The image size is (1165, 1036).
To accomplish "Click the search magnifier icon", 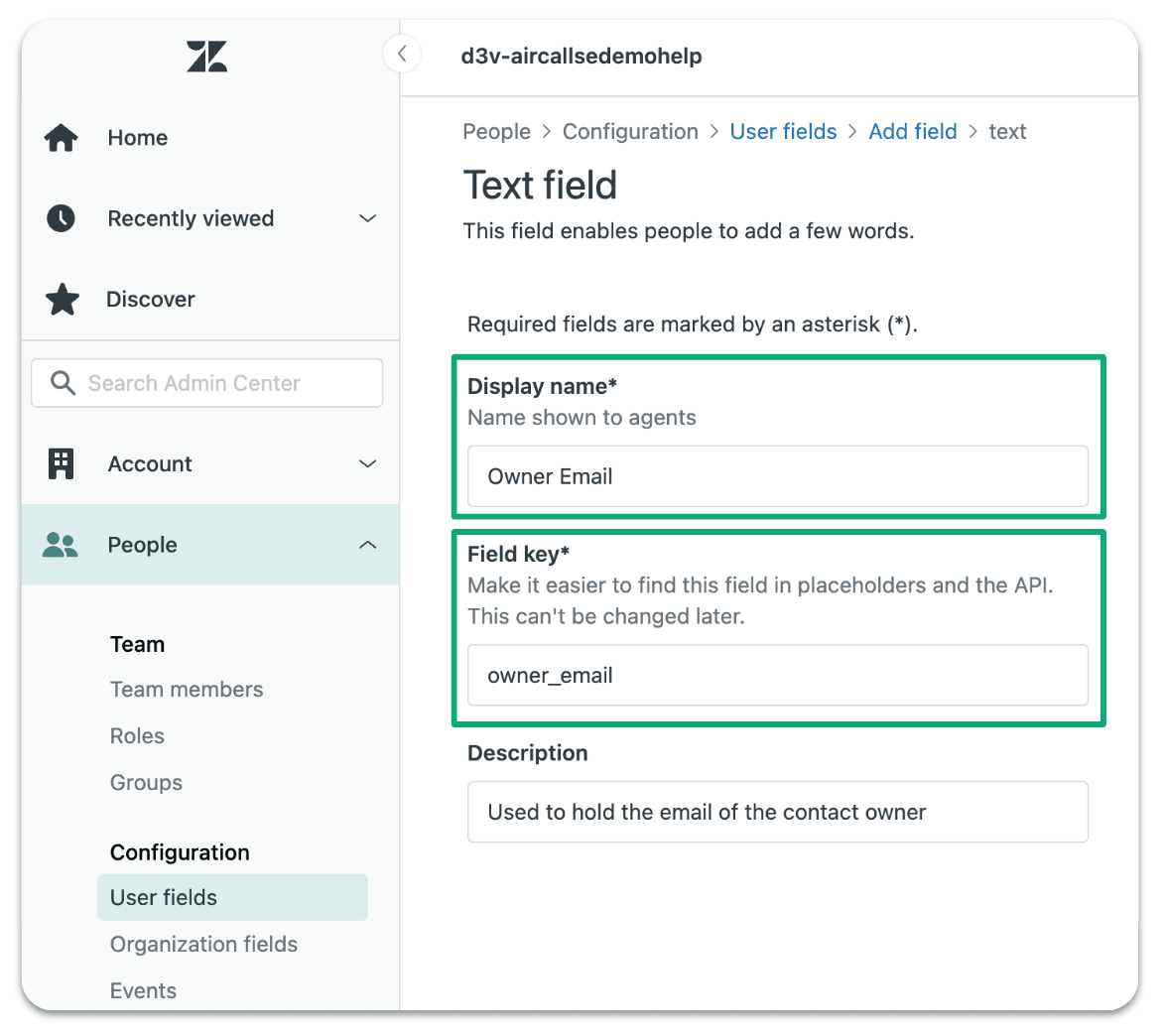I will (63, 383).
